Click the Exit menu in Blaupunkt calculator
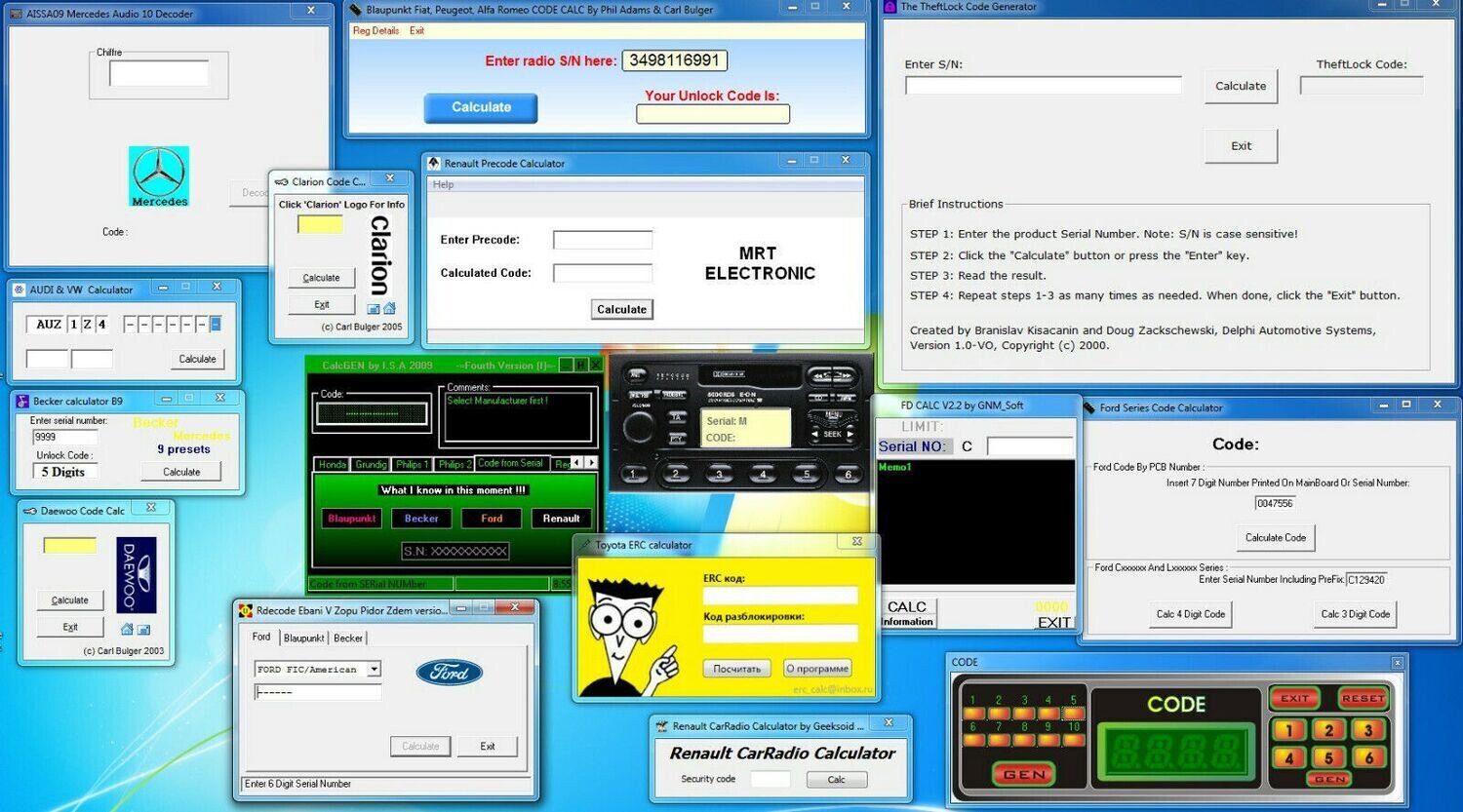 [x=416, y=31]
